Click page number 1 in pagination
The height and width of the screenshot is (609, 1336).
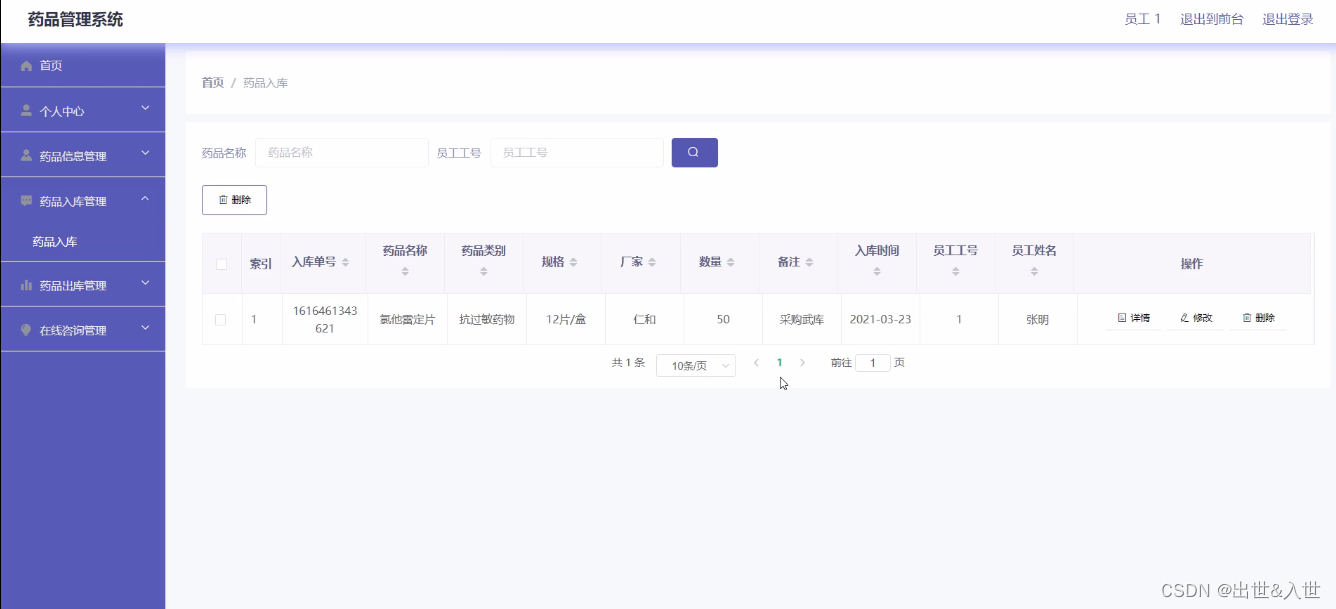(x=780, y=363)
